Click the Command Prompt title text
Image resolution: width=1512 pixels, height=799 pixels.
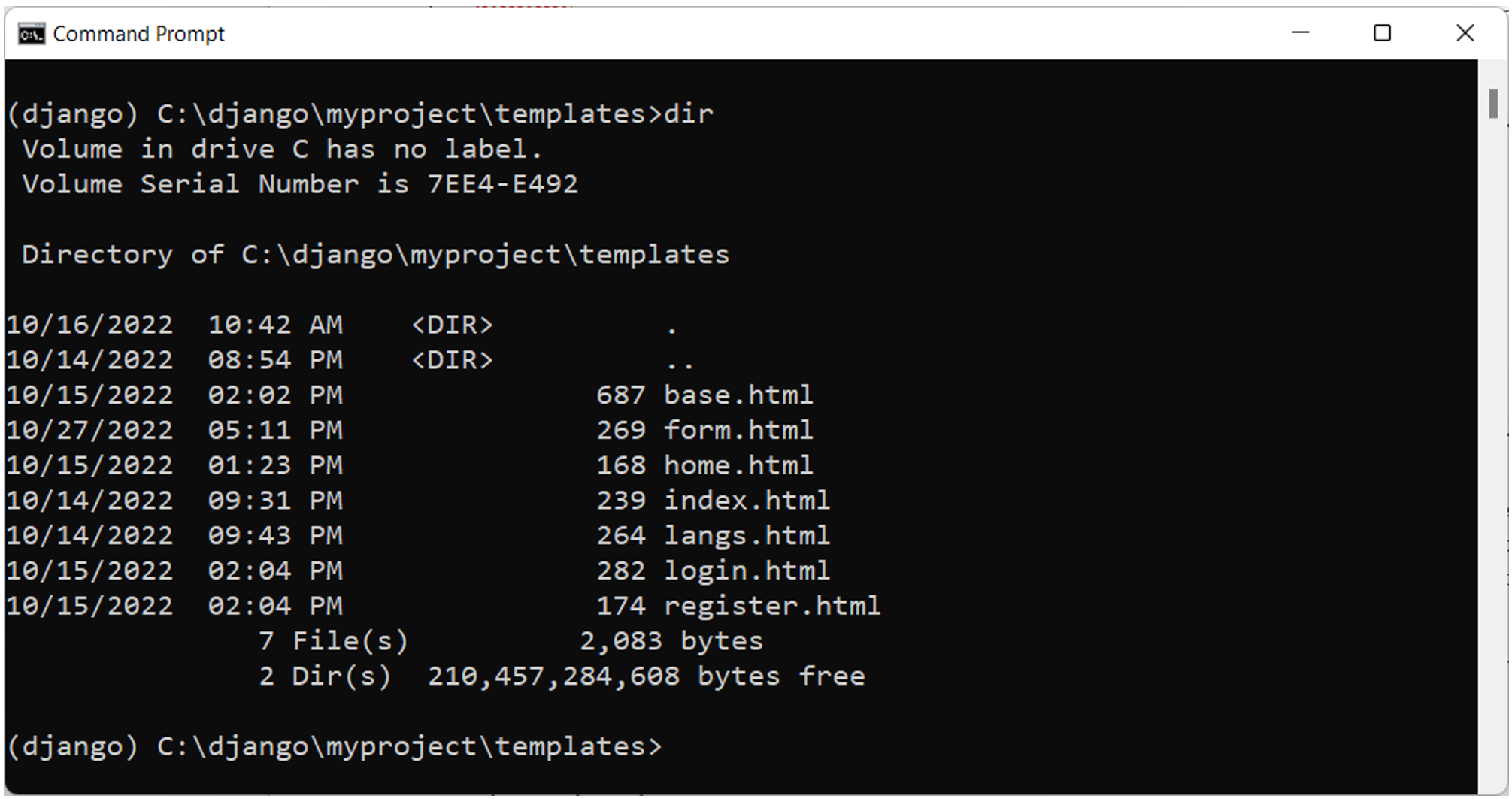138,34
